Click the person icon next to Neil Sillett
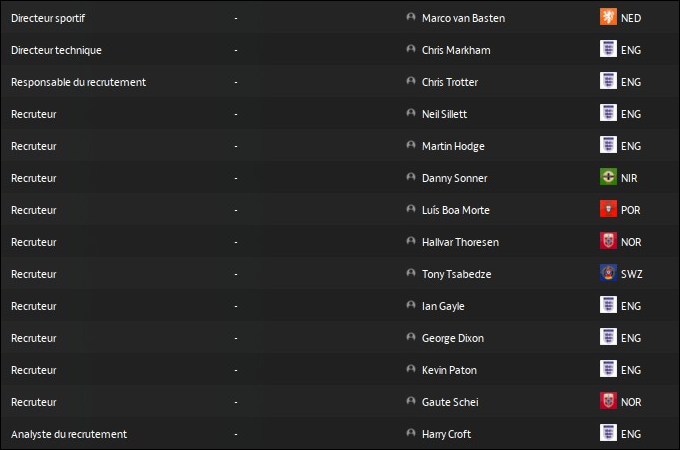Viewport: 680px width, 450px height. (x=411, y=114)
